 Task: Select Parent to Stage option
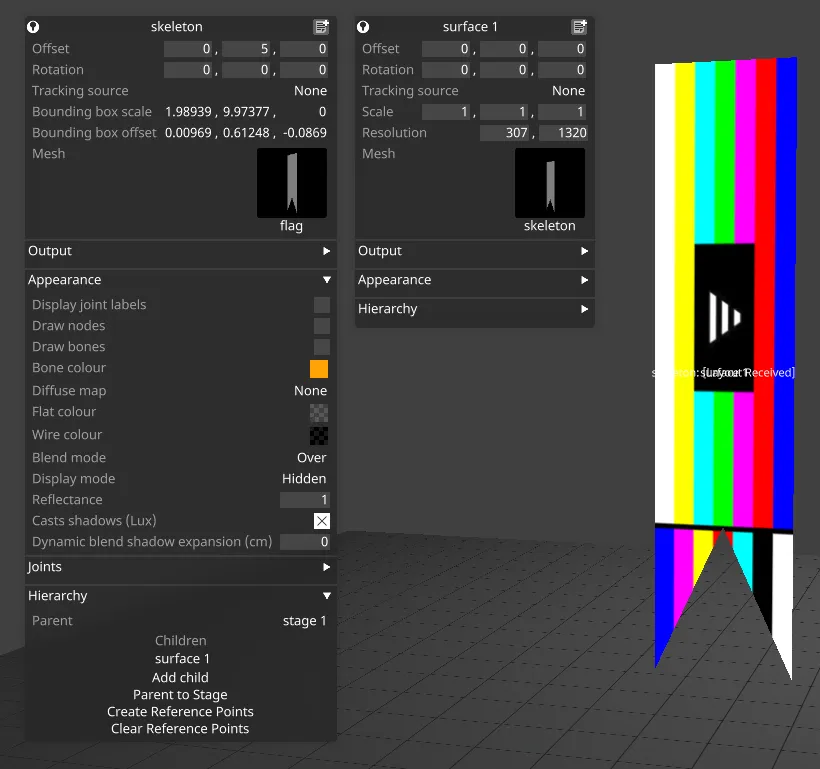click(180, 694)
